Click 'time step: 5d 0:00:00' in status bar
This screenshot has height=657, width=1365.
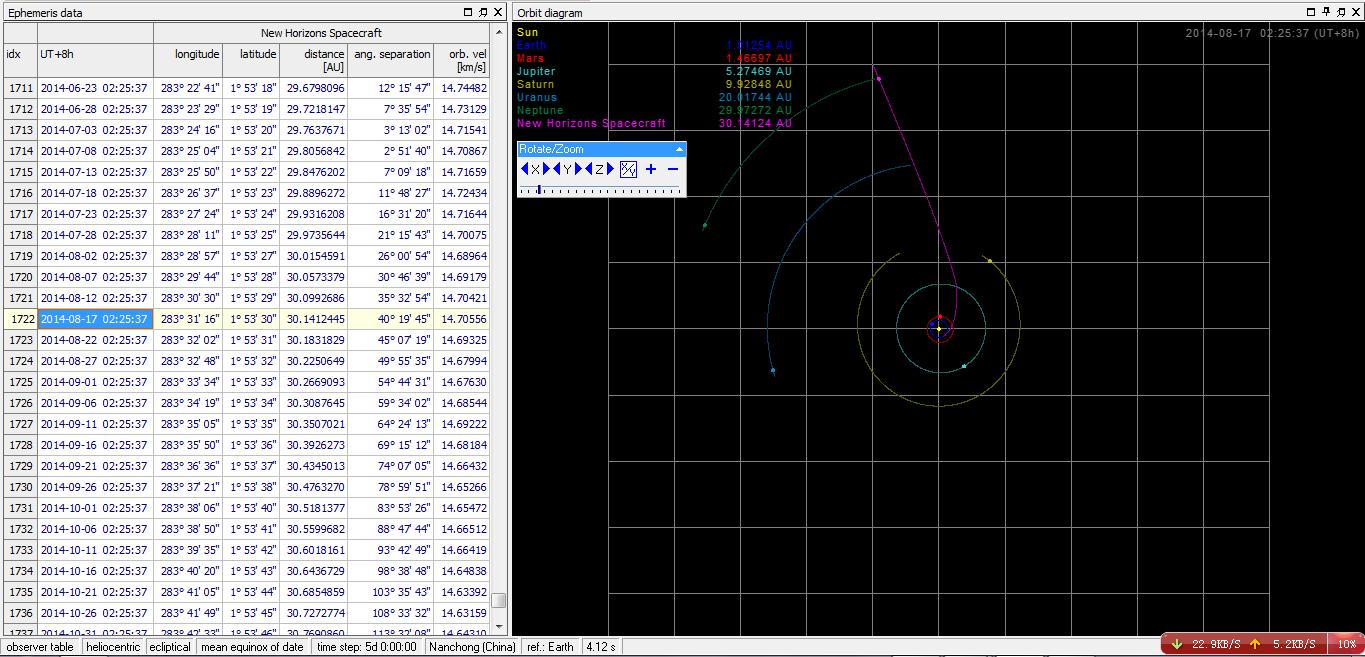pos(367,647)
